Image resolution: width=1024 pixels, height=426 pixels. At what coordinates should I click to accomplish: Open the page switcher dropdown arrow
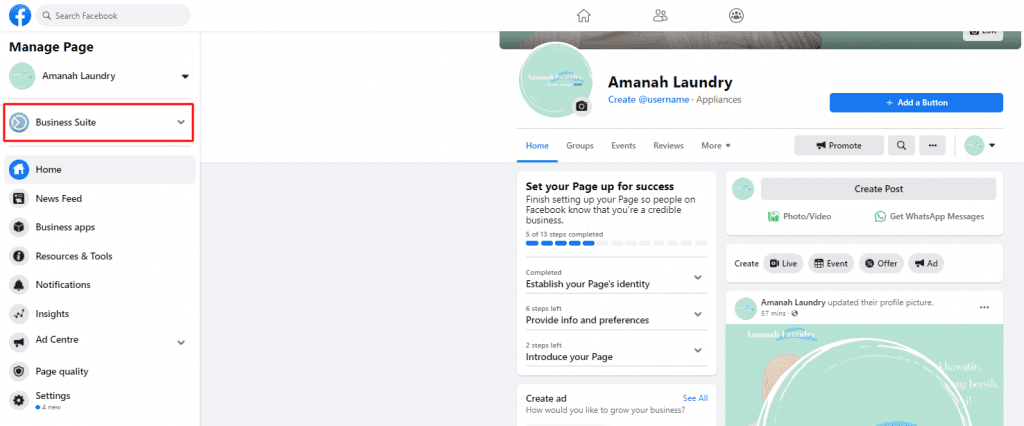pos(185,76)
